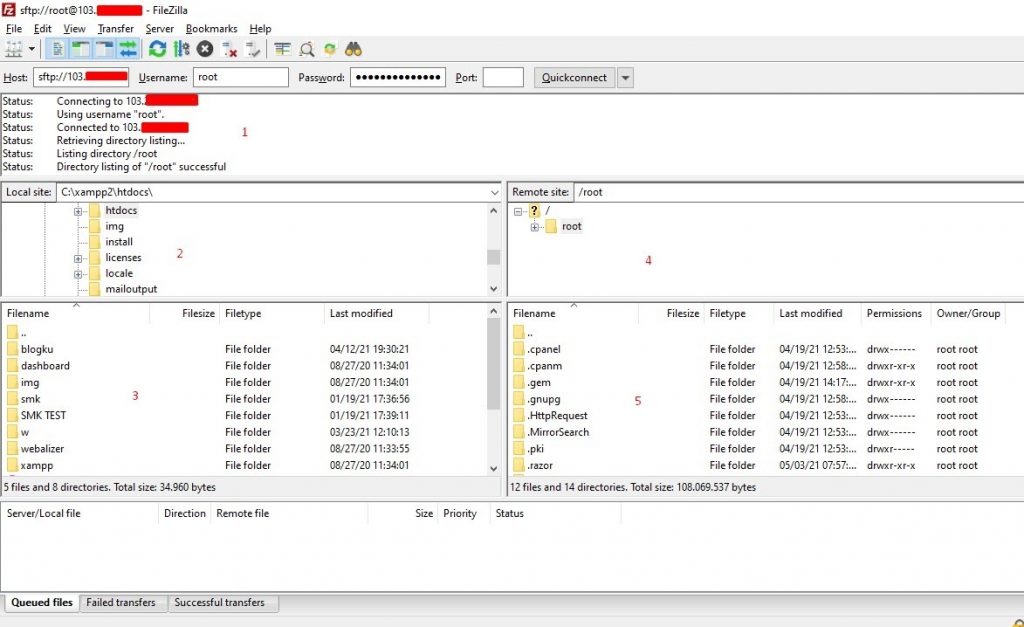This screenshot has width=1024, height=627.
Task: Expand the root folder in remote tree
Action: [x=536, y=226]
